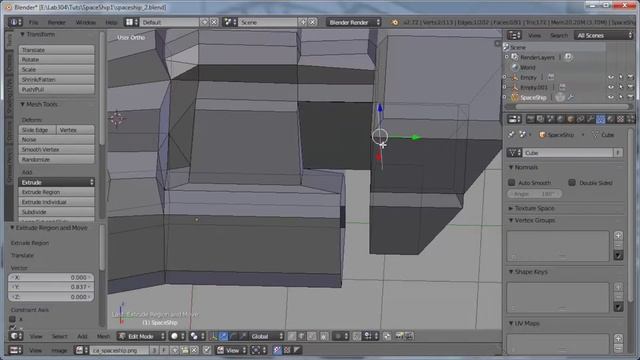Click the screen layout browse icon

tap(131, 22)
